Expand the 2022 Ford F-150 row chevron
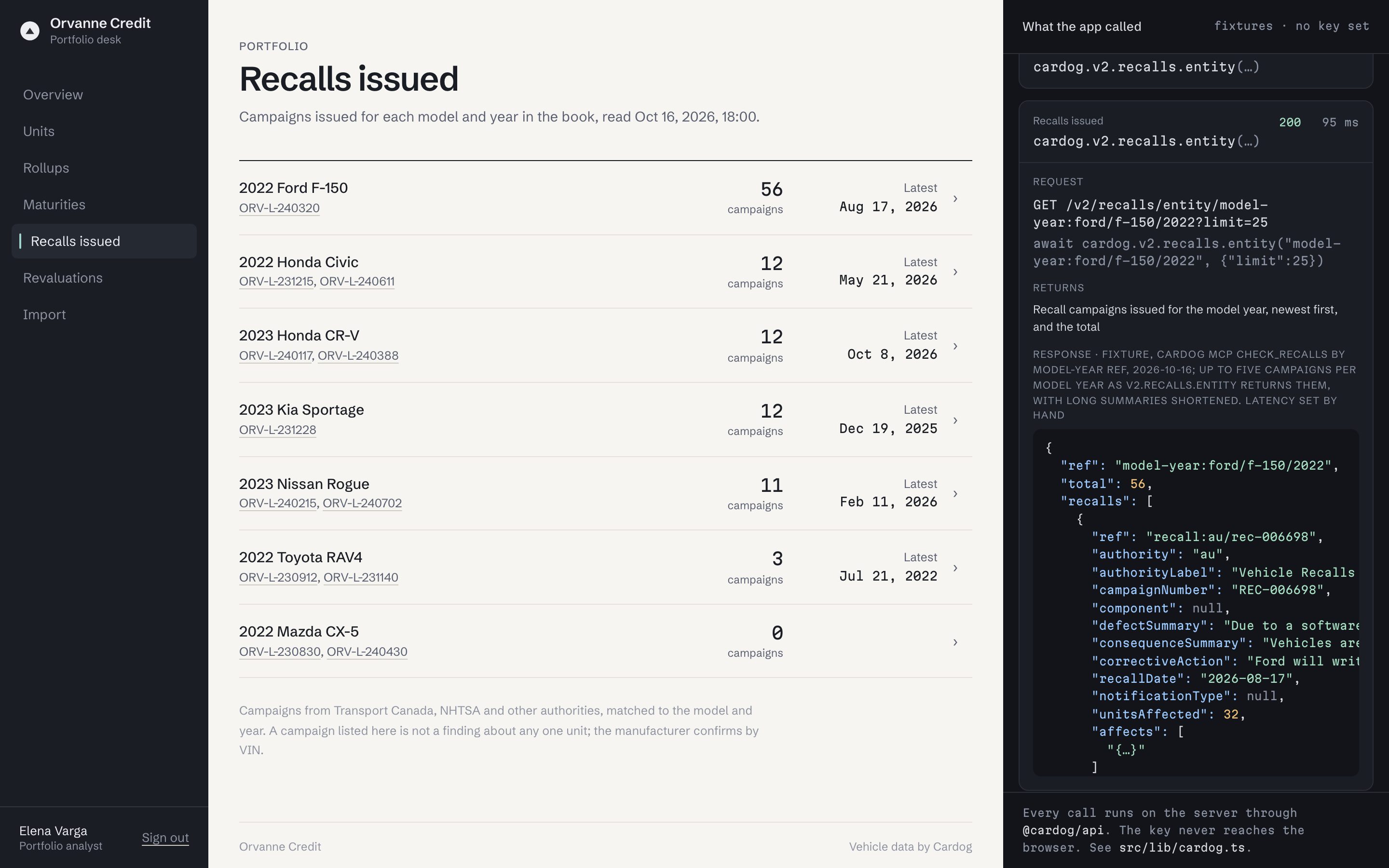Screen dimensions: 1389x868 pyautogui.click(x=955, y=198)
